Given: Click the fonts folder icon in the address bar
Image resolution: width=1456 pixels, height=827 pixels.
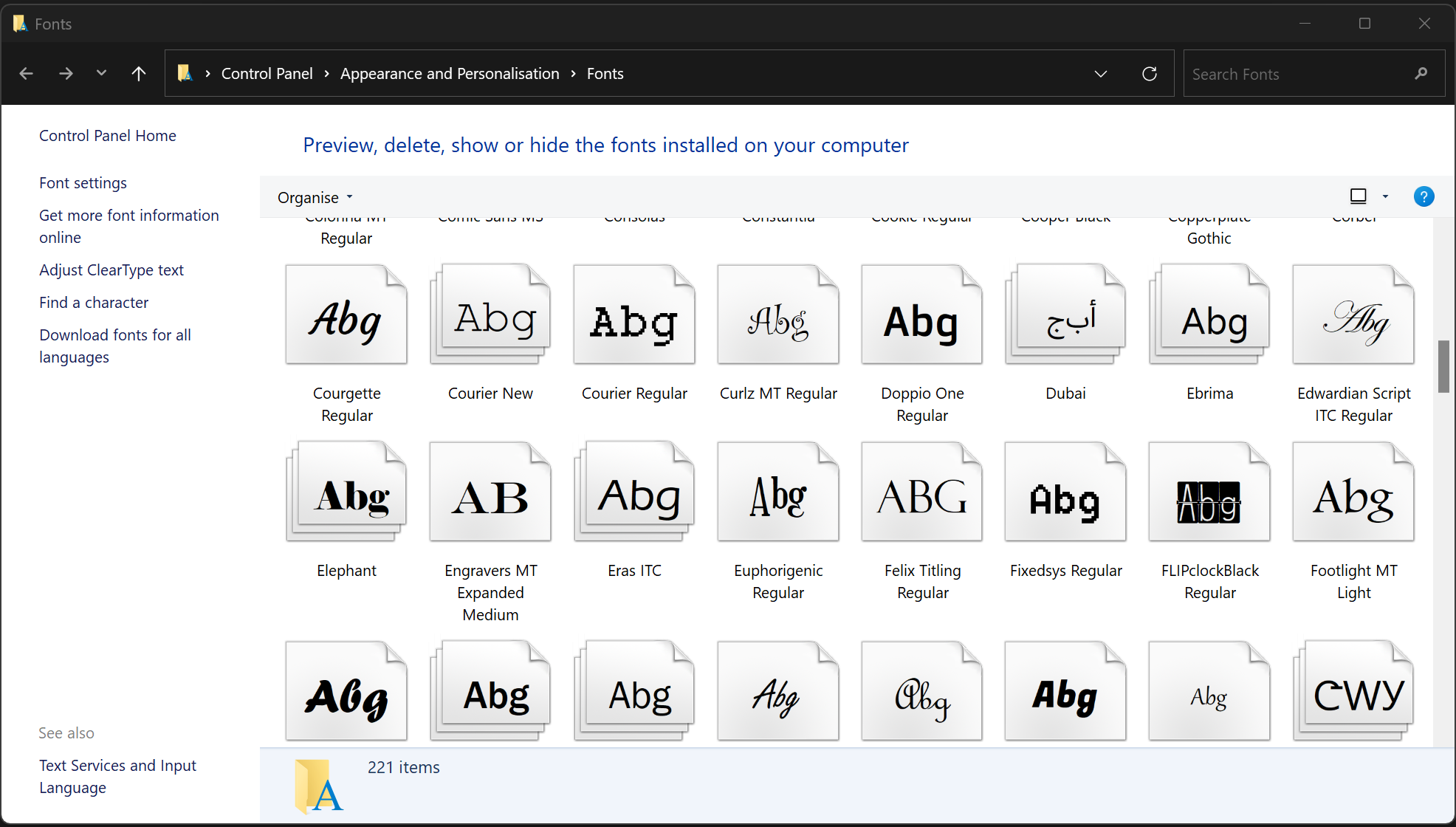Looking at the screenshot, I should pyautogui.click(x=185, y=73).
